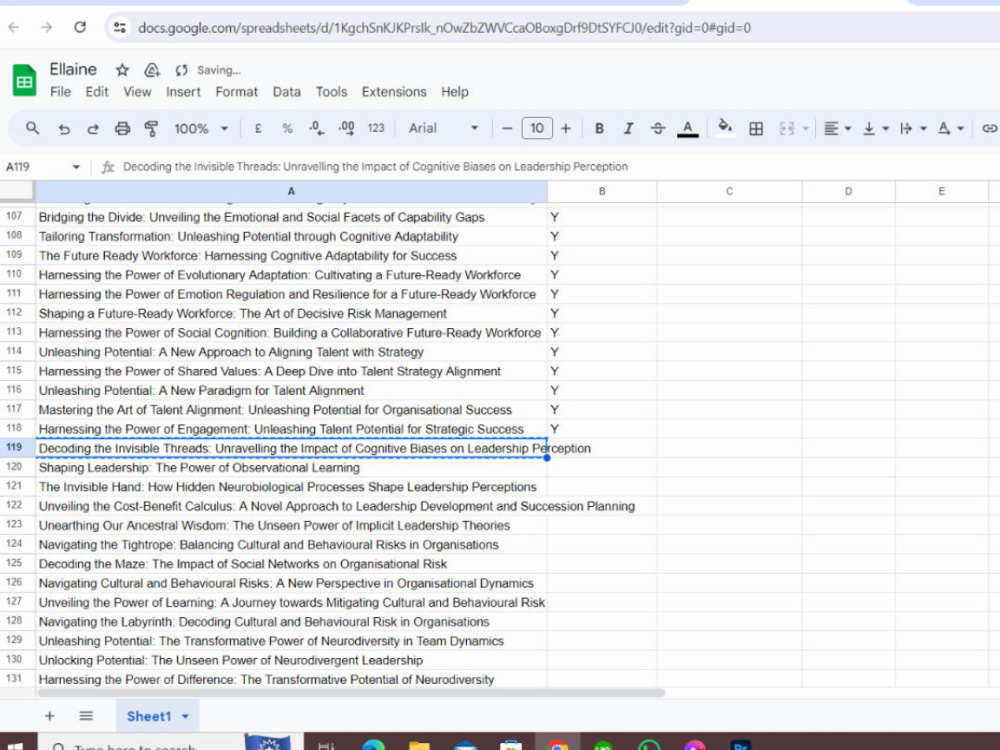This screenshot has width=1000, height=750.
Task: Switch to the Sheet1 tab
Action: pos(149,716)
